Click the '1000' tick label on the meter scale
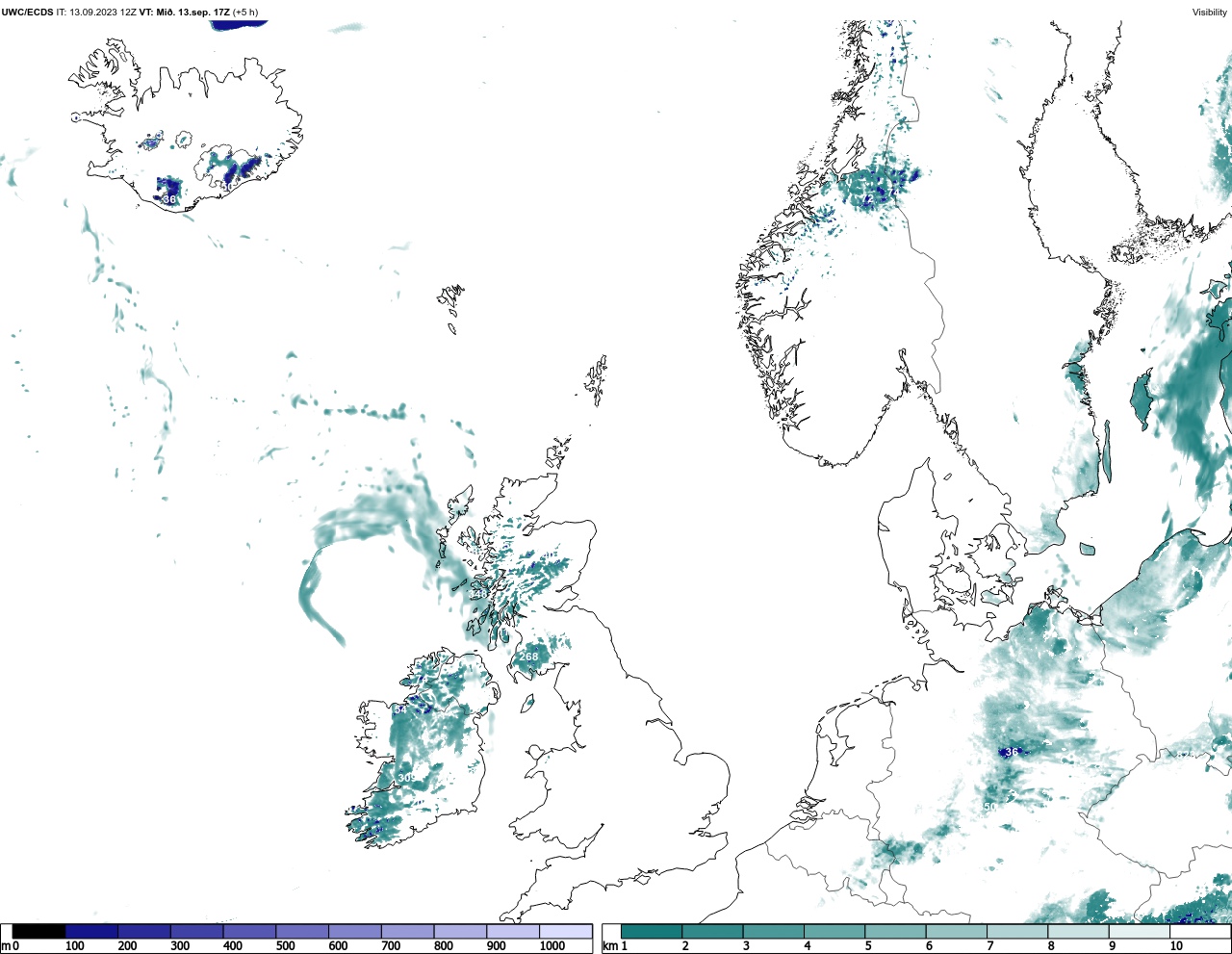The width and height of the screenshot is (1232, 954). coord(552,946)
